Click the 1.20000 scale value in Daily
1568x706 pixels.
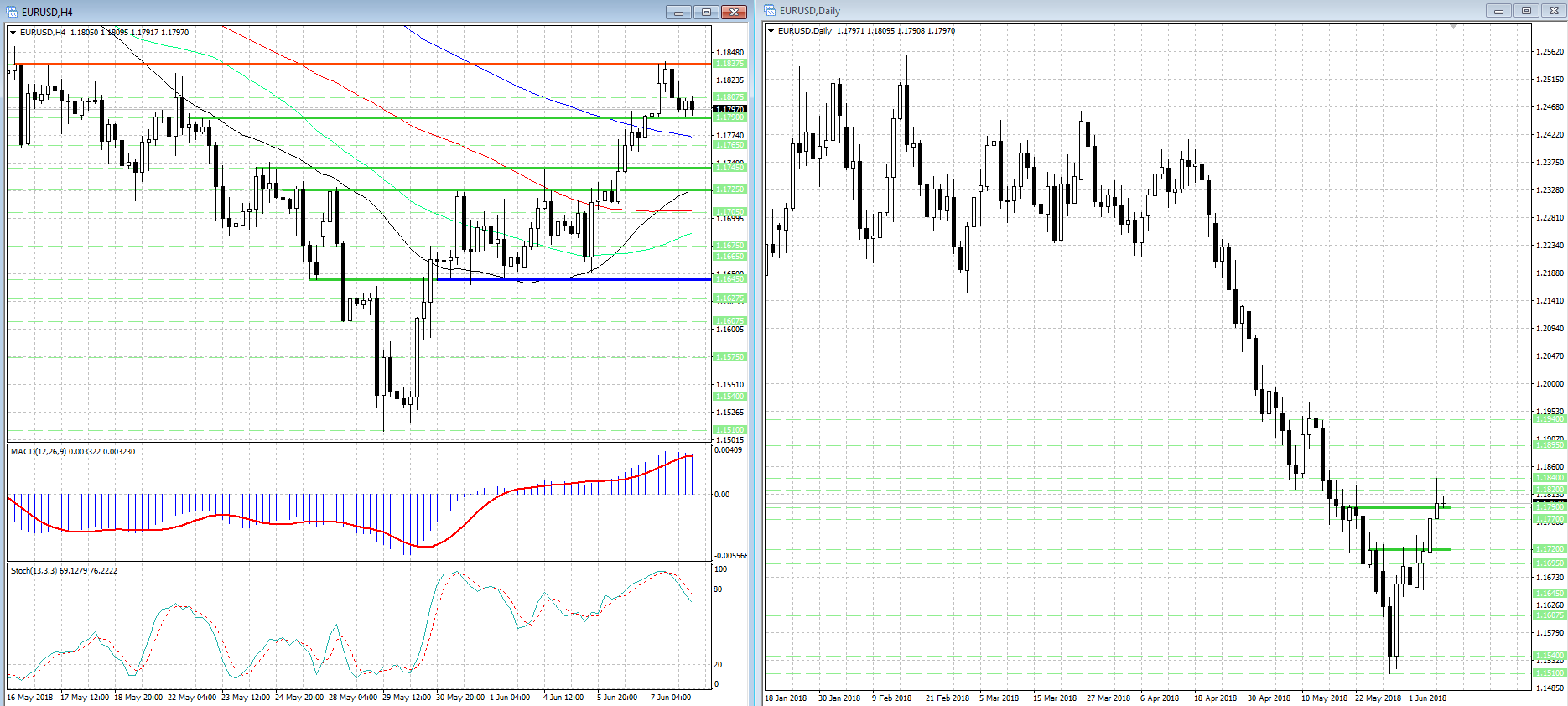point(1550,384)
